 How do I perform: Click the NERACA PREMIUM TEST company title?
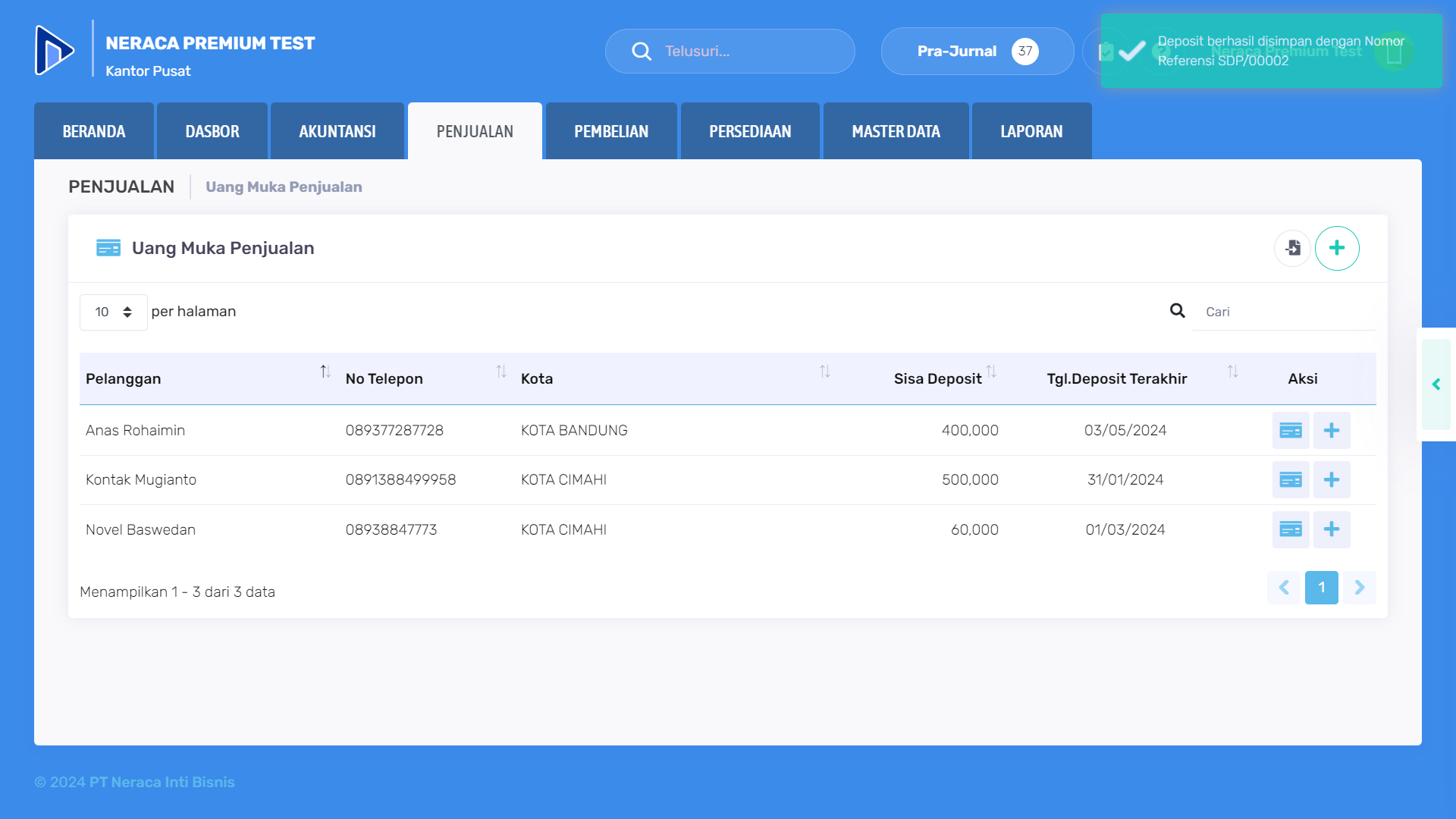210,43
